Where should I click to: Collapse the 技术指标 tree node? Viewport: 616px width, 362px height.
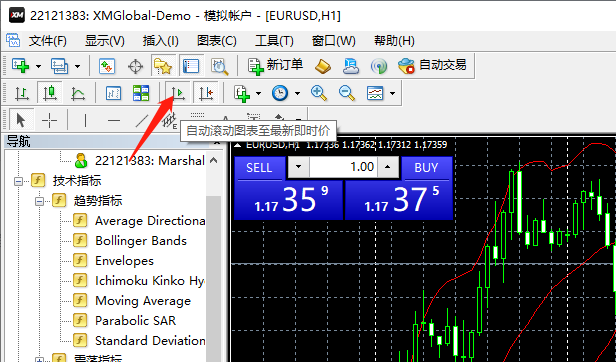tap(18, 181)
